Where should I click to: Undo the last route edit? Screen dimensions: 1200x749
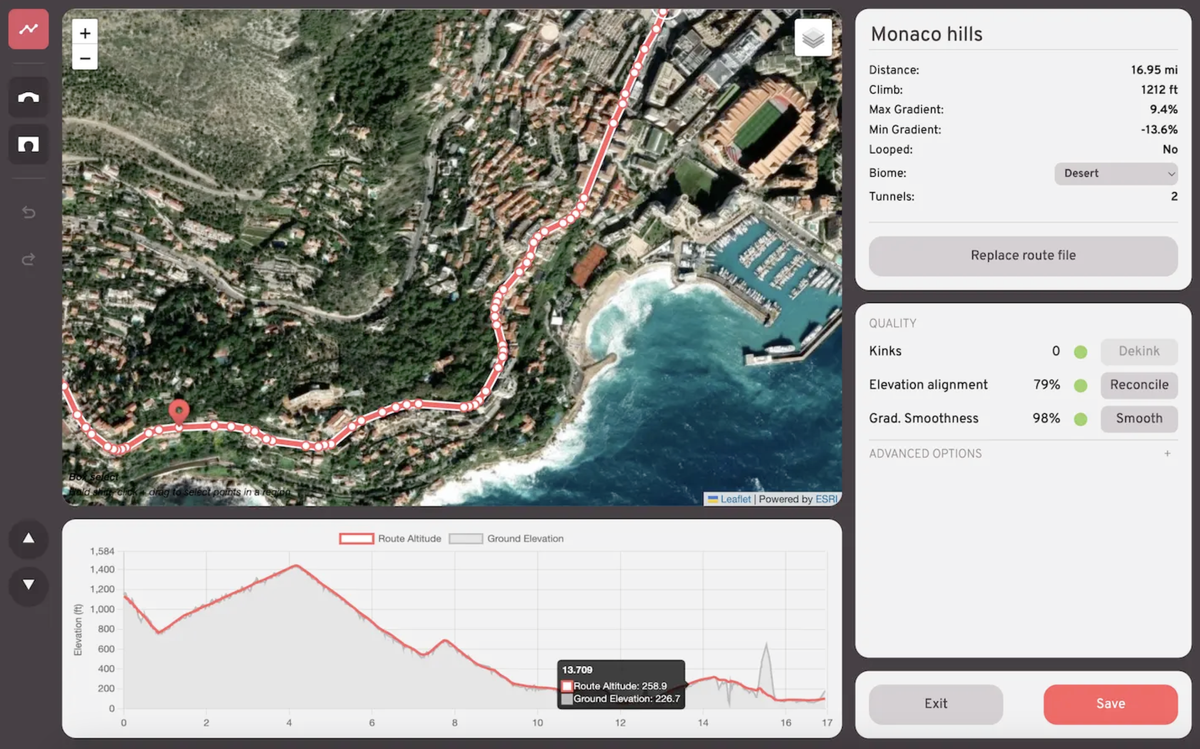coord(28,212)
